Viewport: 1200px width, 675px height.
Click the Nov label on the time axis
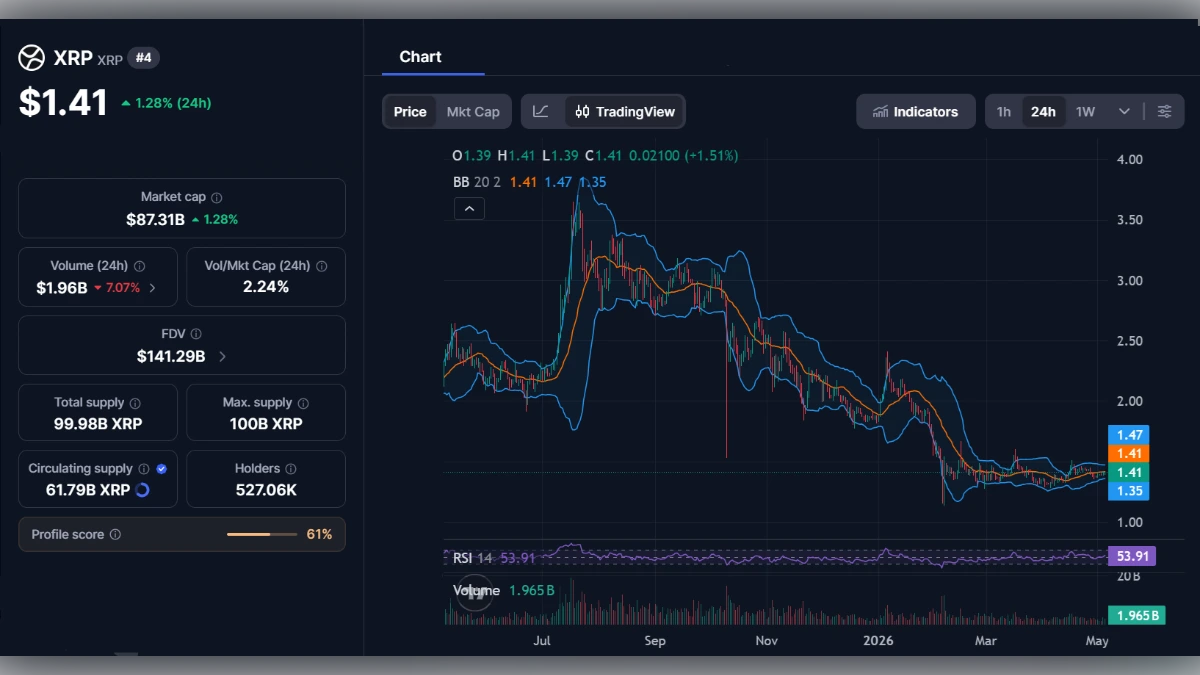pos(766,641)
